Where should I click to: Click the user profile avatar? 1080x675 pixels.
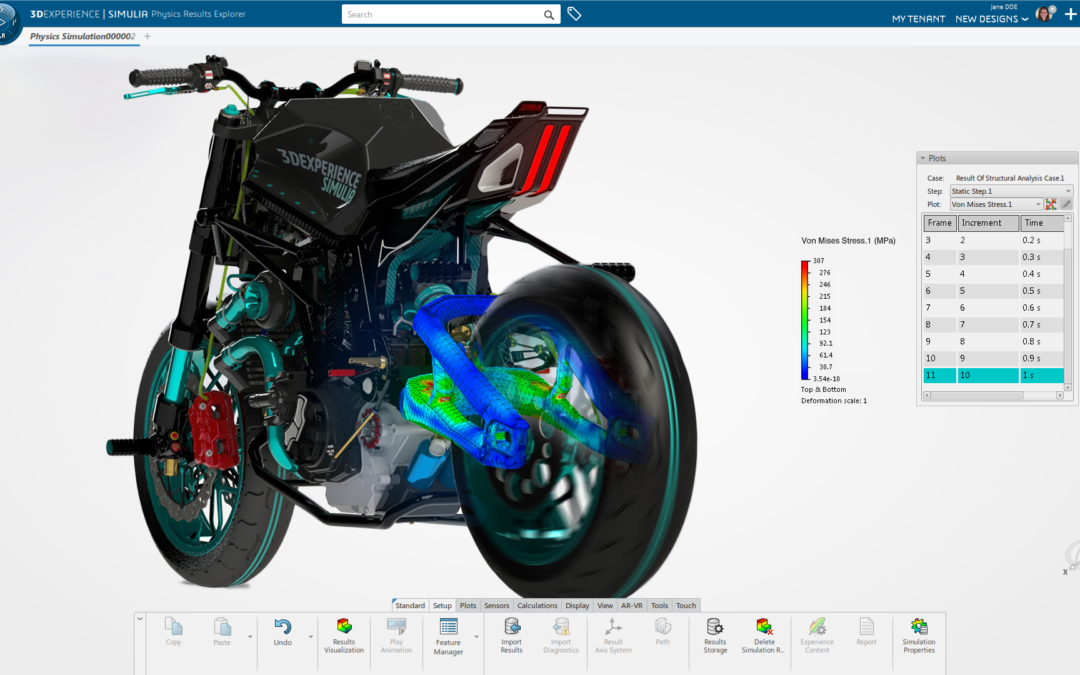click(1045, 14)
